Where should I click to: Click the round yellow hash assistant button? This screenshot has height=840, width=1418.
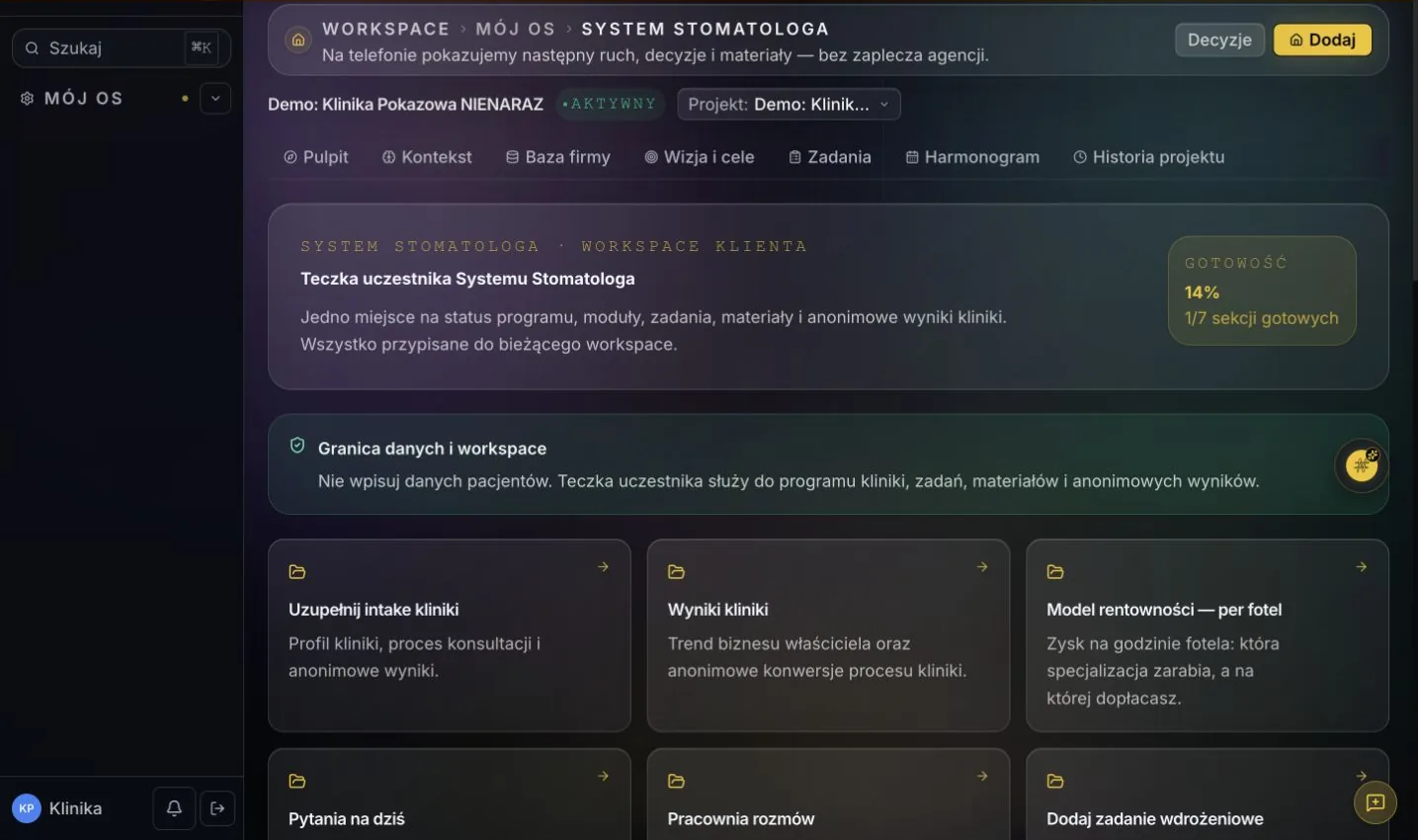pos(1362,465)
